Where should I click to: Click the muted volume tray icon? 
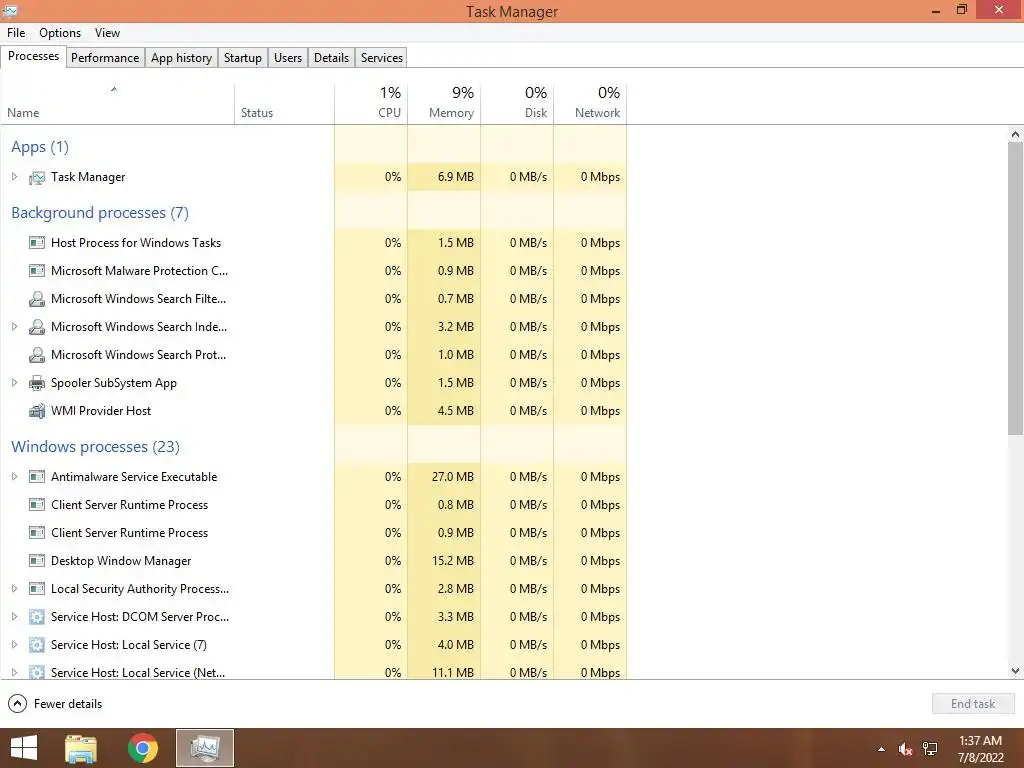[x=905, y=749]
